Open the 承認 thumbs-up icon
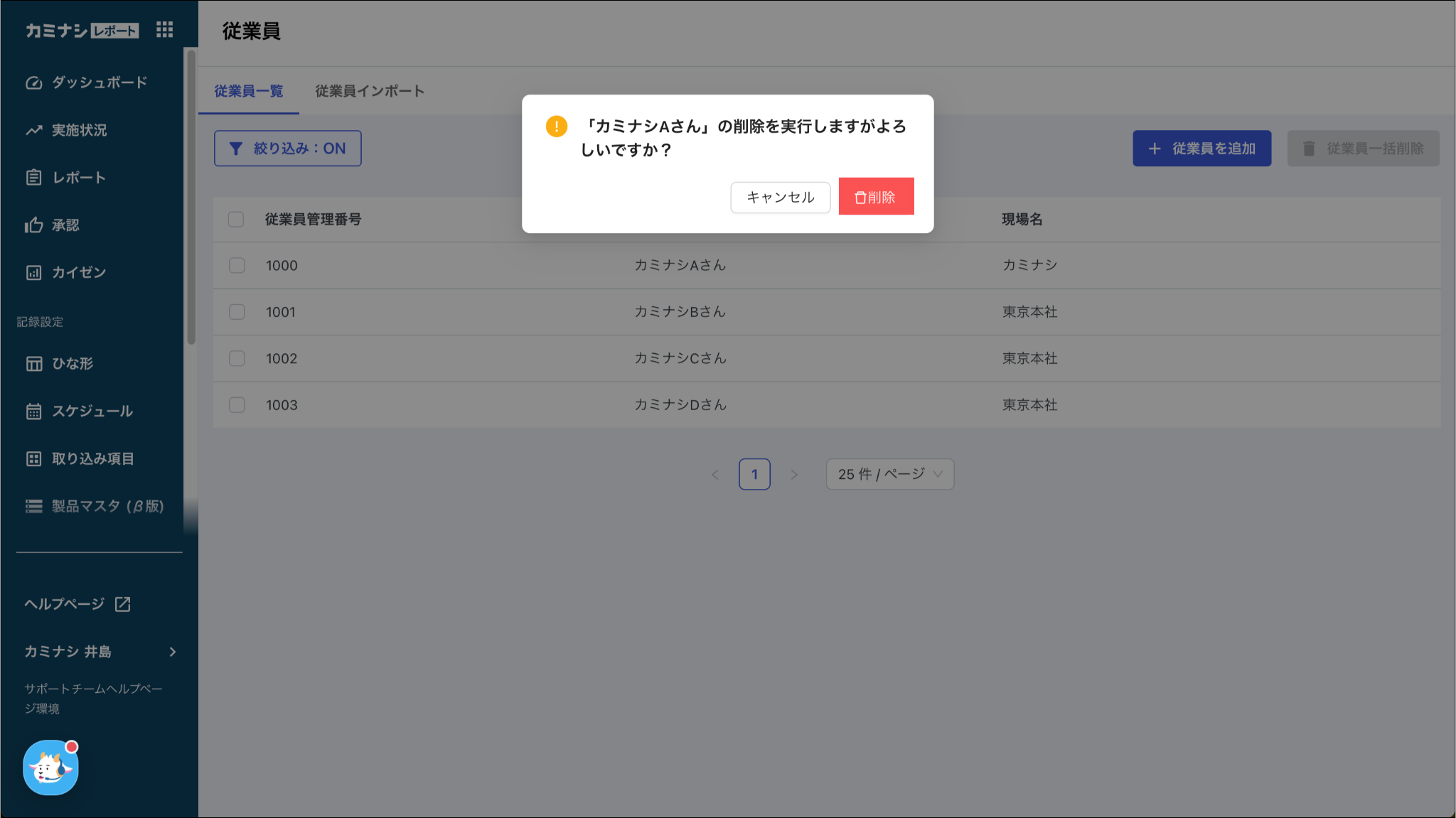This screenshot has height=818, width=1456. pyautogui.click(x=33, y=225)
